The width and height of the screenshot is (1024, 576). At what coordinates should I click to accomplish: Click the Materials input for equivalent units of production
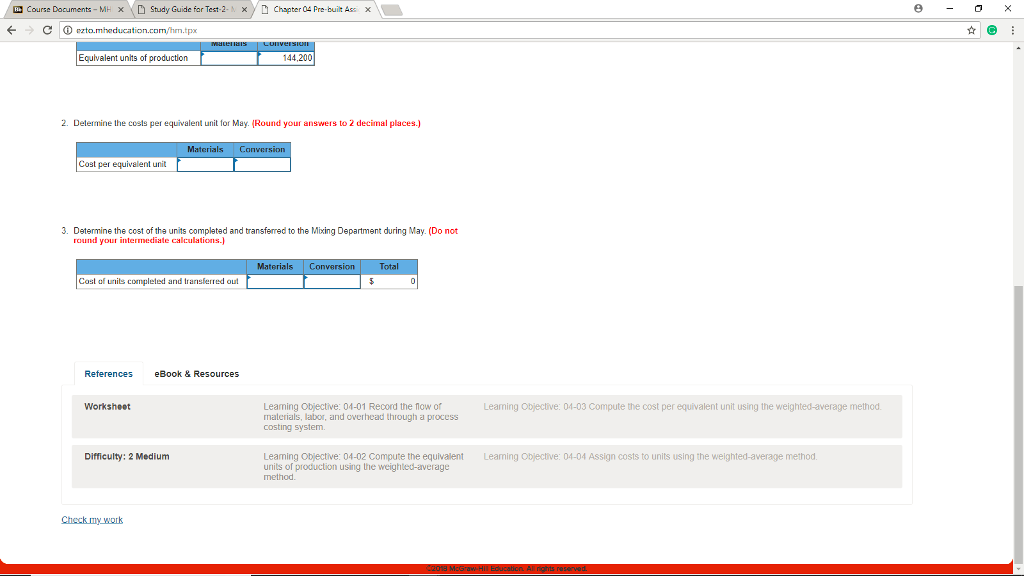[229, 57]
